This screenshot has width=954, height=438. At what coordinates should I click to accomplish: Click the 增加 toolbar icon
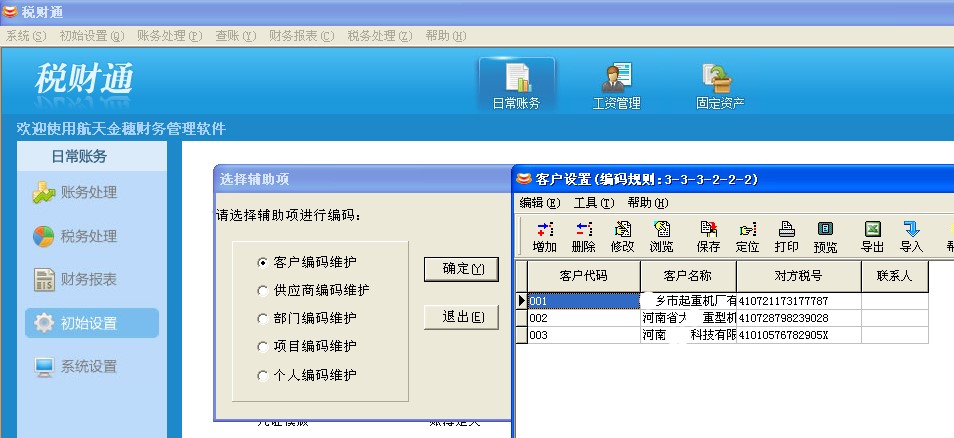click(x=545, y=237)
